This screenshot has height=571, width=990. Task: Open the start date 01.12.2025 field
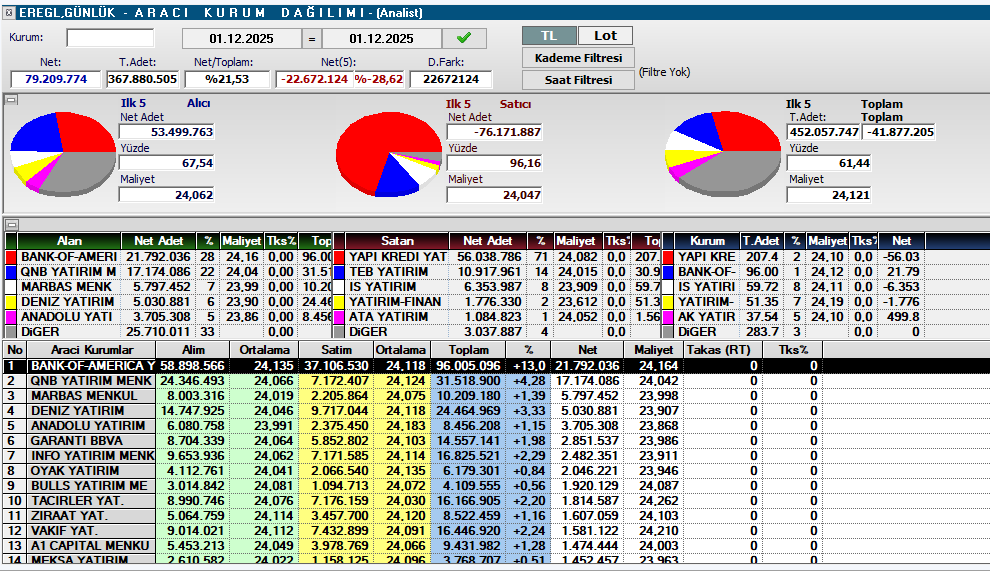[x=241, y=39]
